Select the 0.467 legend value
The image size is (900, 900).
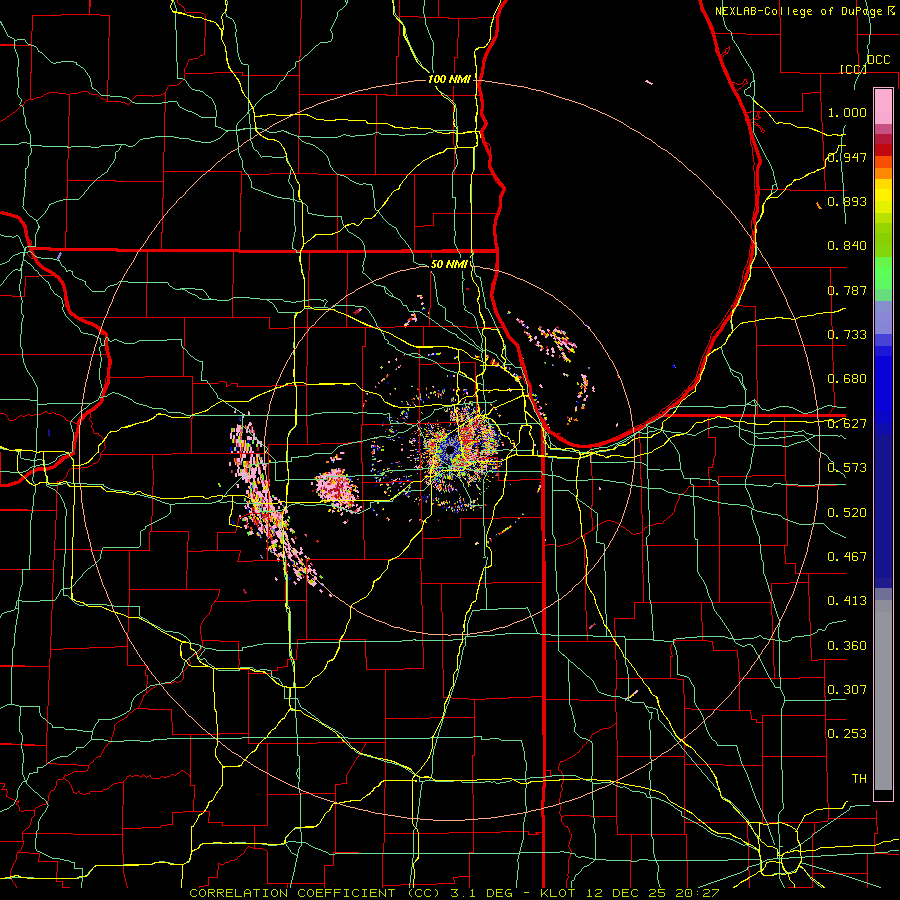coord(847,557)
